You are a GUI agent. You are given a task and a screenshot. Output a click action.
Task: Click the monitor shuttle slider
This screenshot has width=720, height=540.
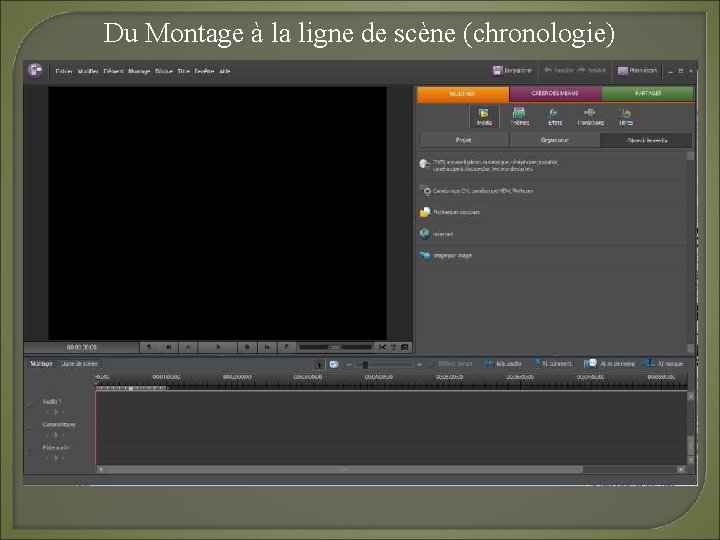pos(336,347)
